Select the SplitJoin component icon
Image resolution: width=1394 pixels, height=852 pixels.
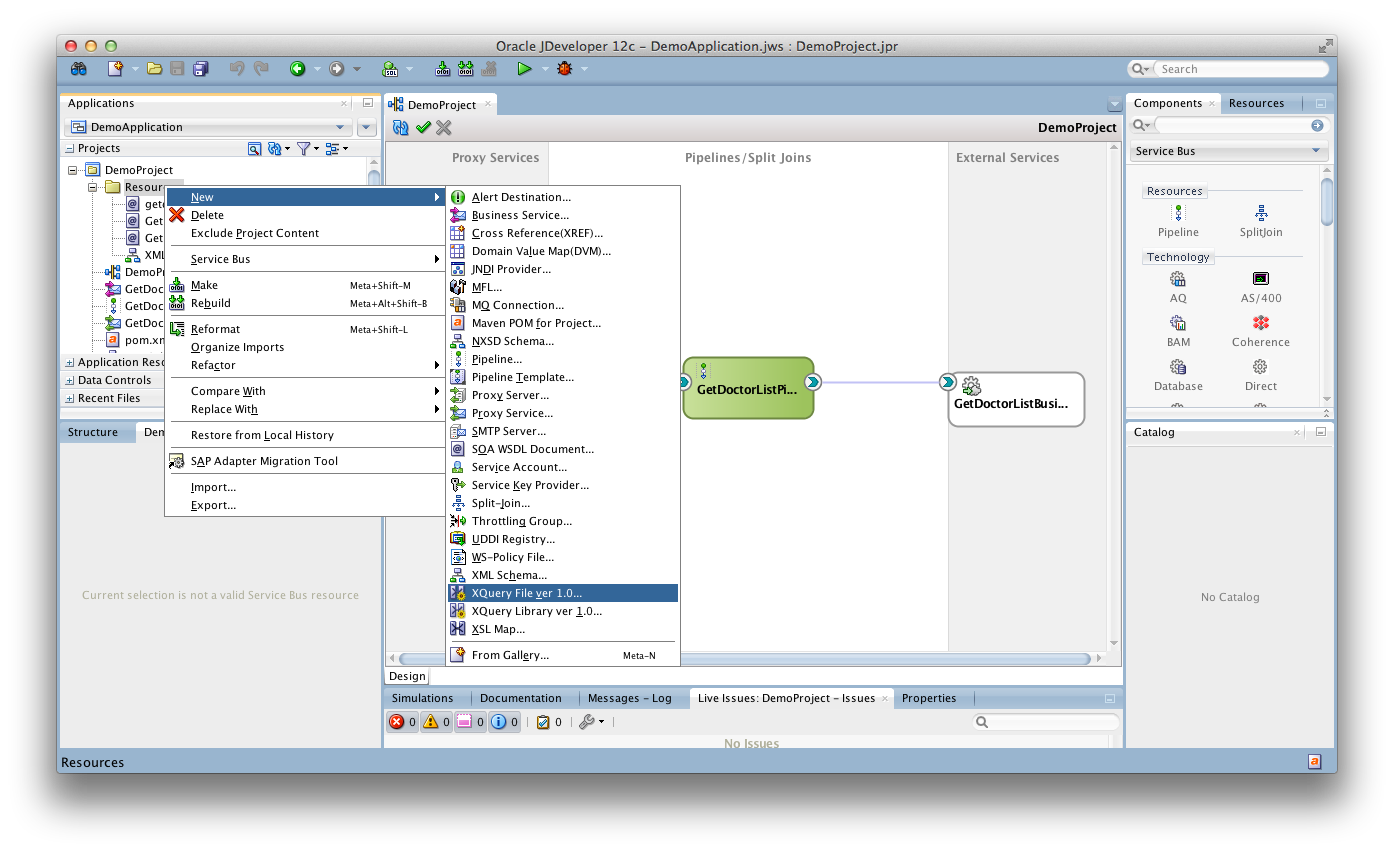click(1260, 219)
